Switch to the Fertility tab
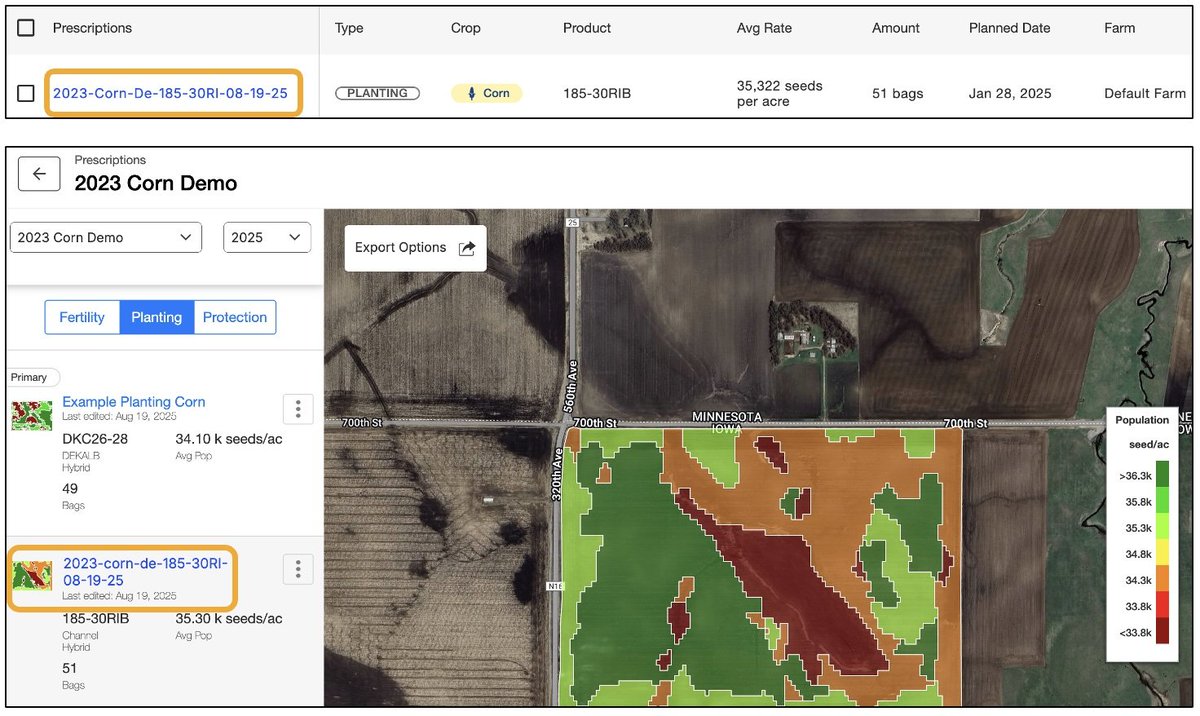Screen dimensions: 1200x716 click(x=81, y=317)
